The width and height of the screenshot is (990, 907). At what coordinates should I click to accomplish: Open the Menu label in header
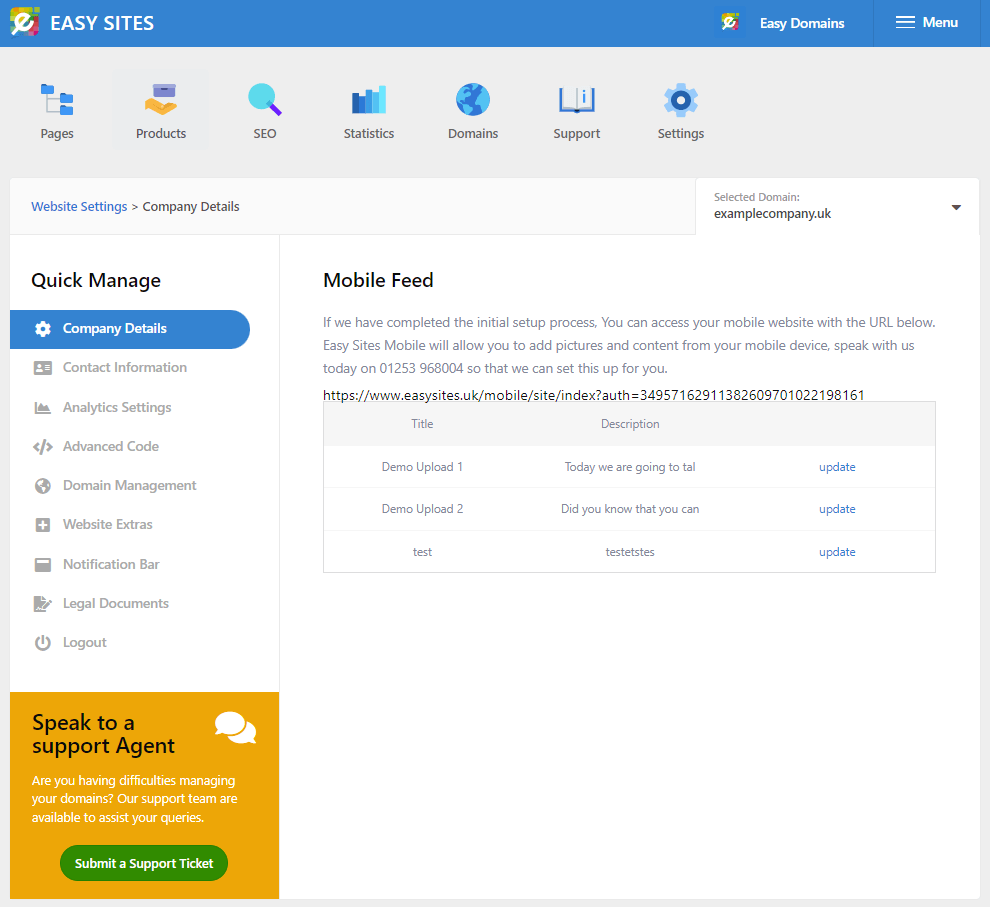(940, 23)
